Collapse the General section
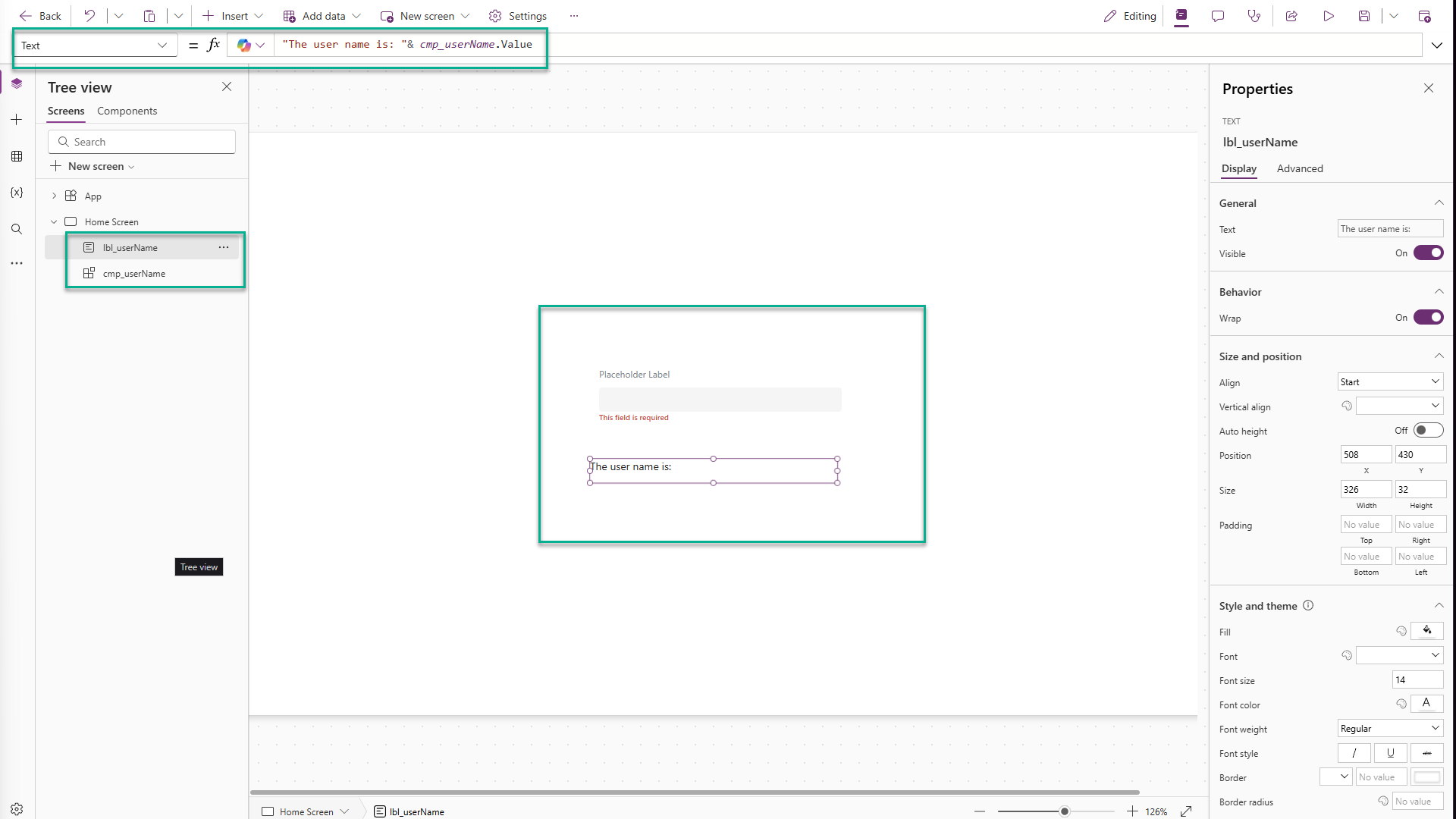1456x819 pixels. [x=1439, y=202]
